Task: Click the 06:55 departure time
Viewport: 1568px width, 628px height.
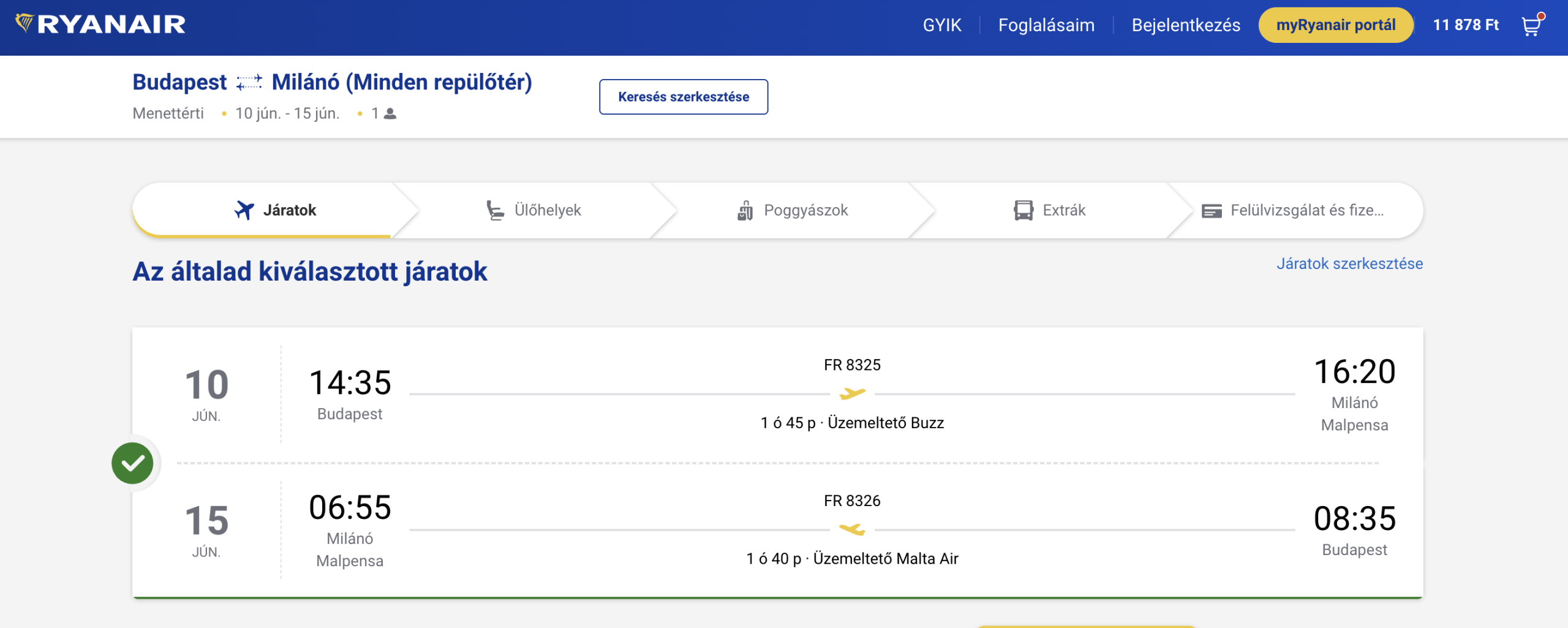Action: pos(350,508)
